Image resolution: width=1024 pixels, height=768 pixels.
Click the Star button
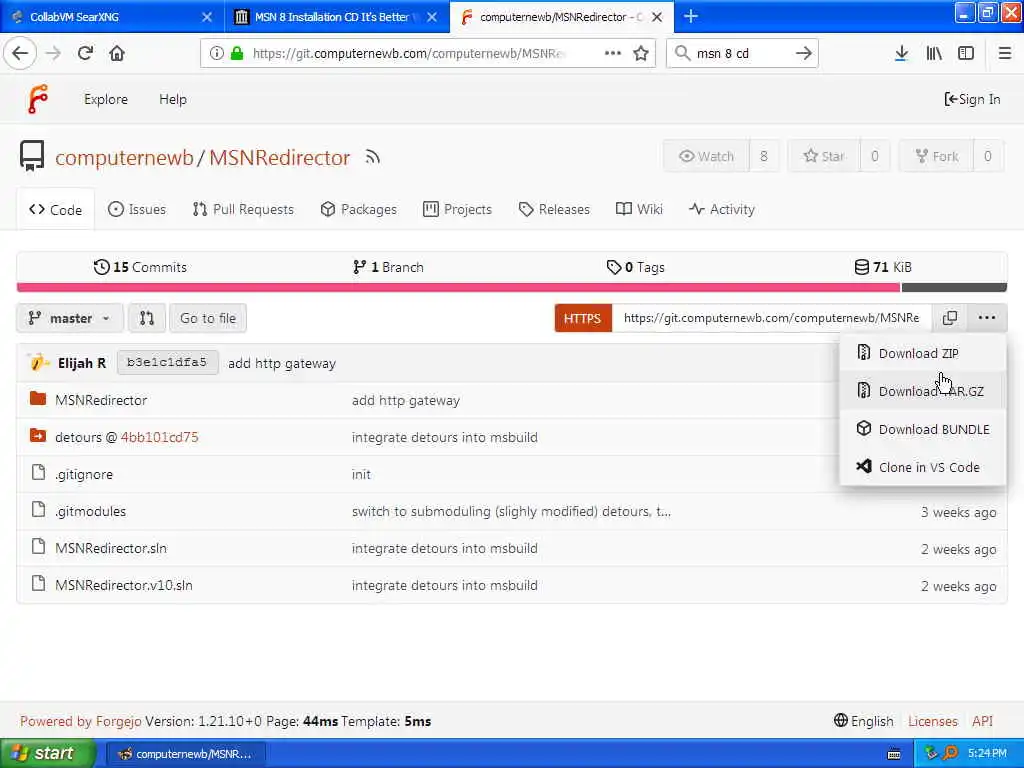[824, 156]
